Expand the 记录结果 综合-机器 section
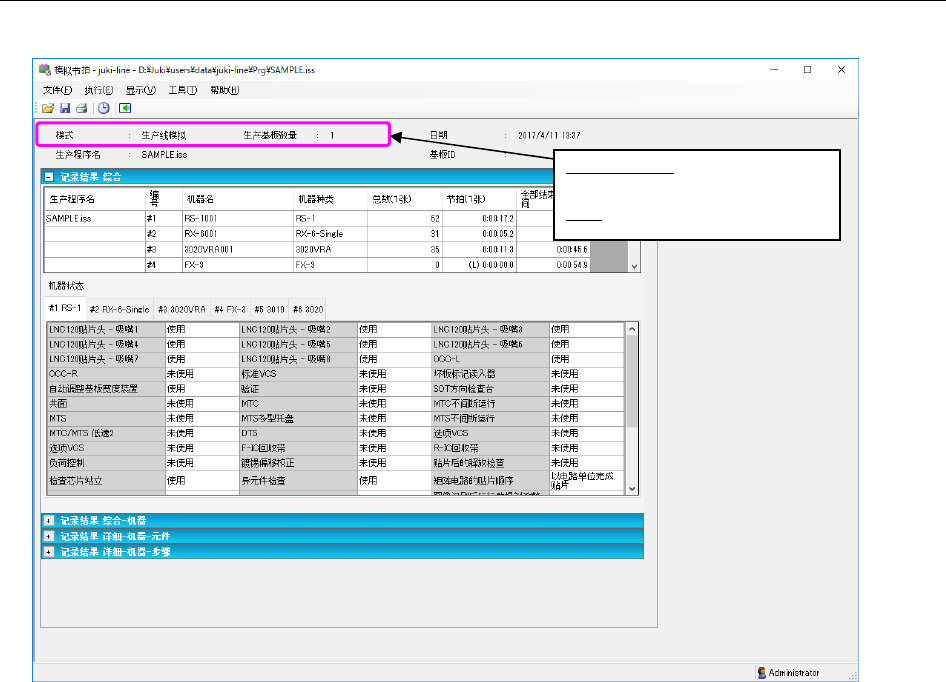The height and width of the screenshot is (682, 946). pos(49,520)
